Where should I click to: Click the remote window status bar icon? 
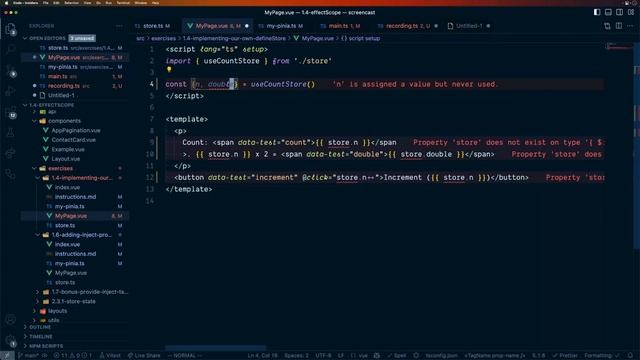click(7, 356)
